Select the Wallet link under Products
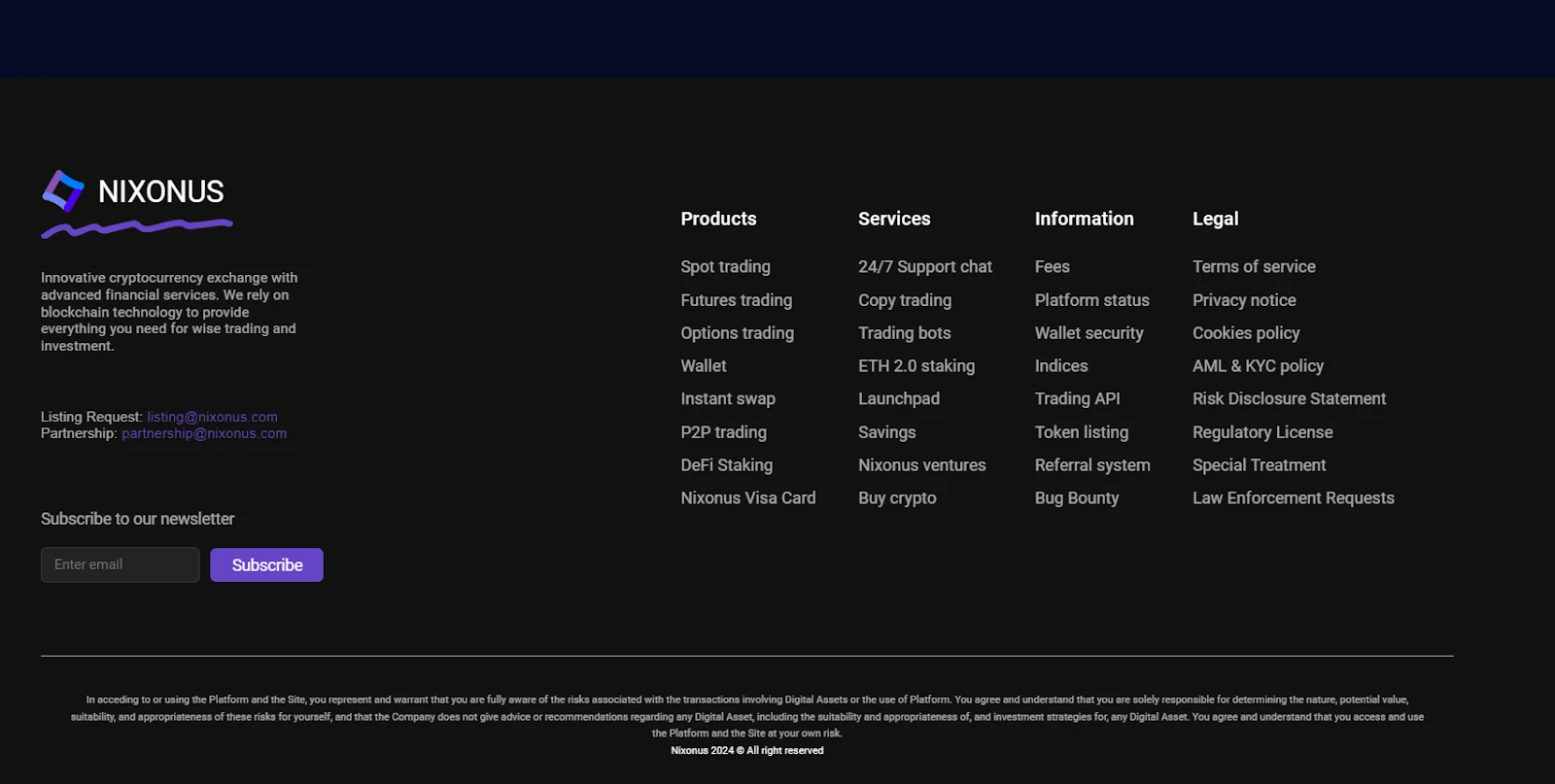 tap(704, 366)
